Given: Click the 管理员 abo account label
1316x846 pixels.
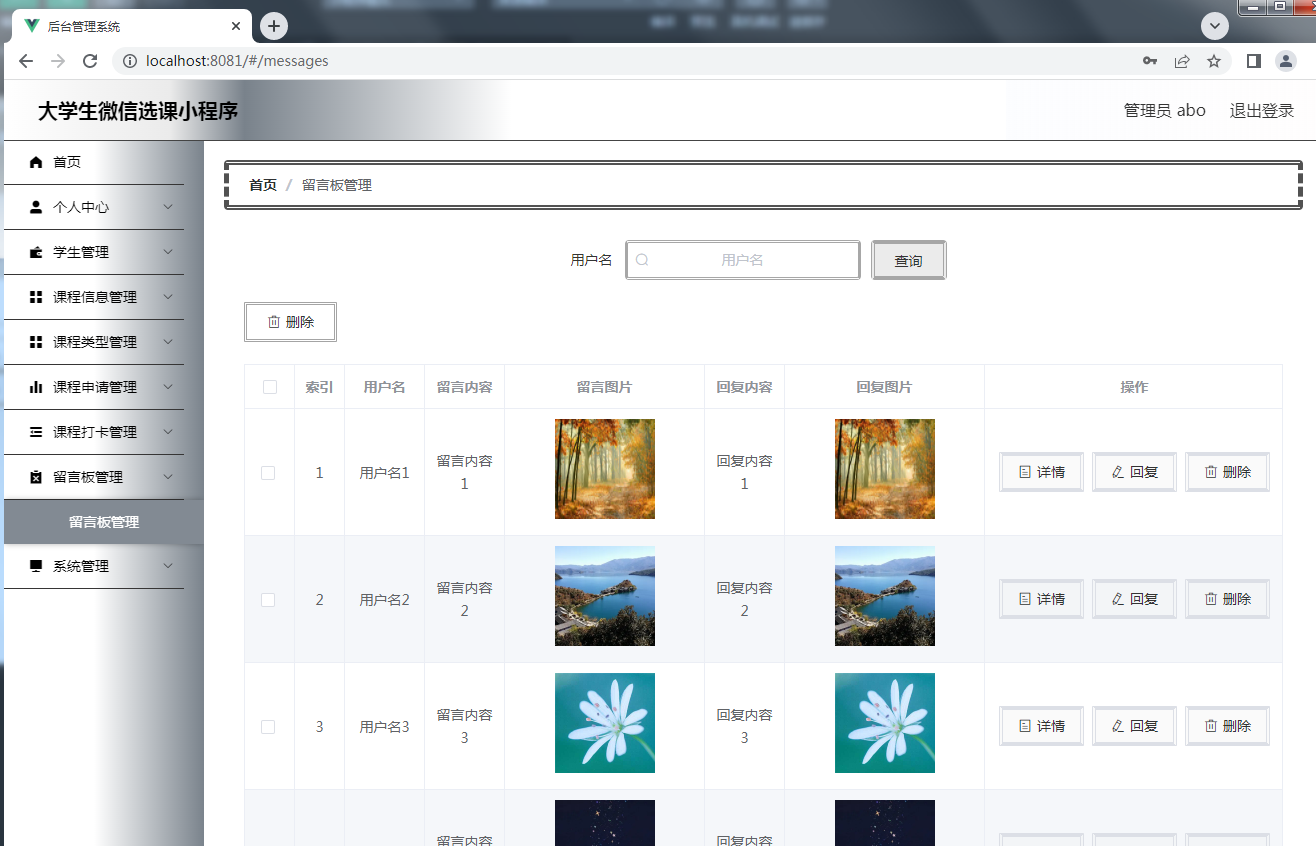Looking at the screenshot, I should coord(1165,111).
